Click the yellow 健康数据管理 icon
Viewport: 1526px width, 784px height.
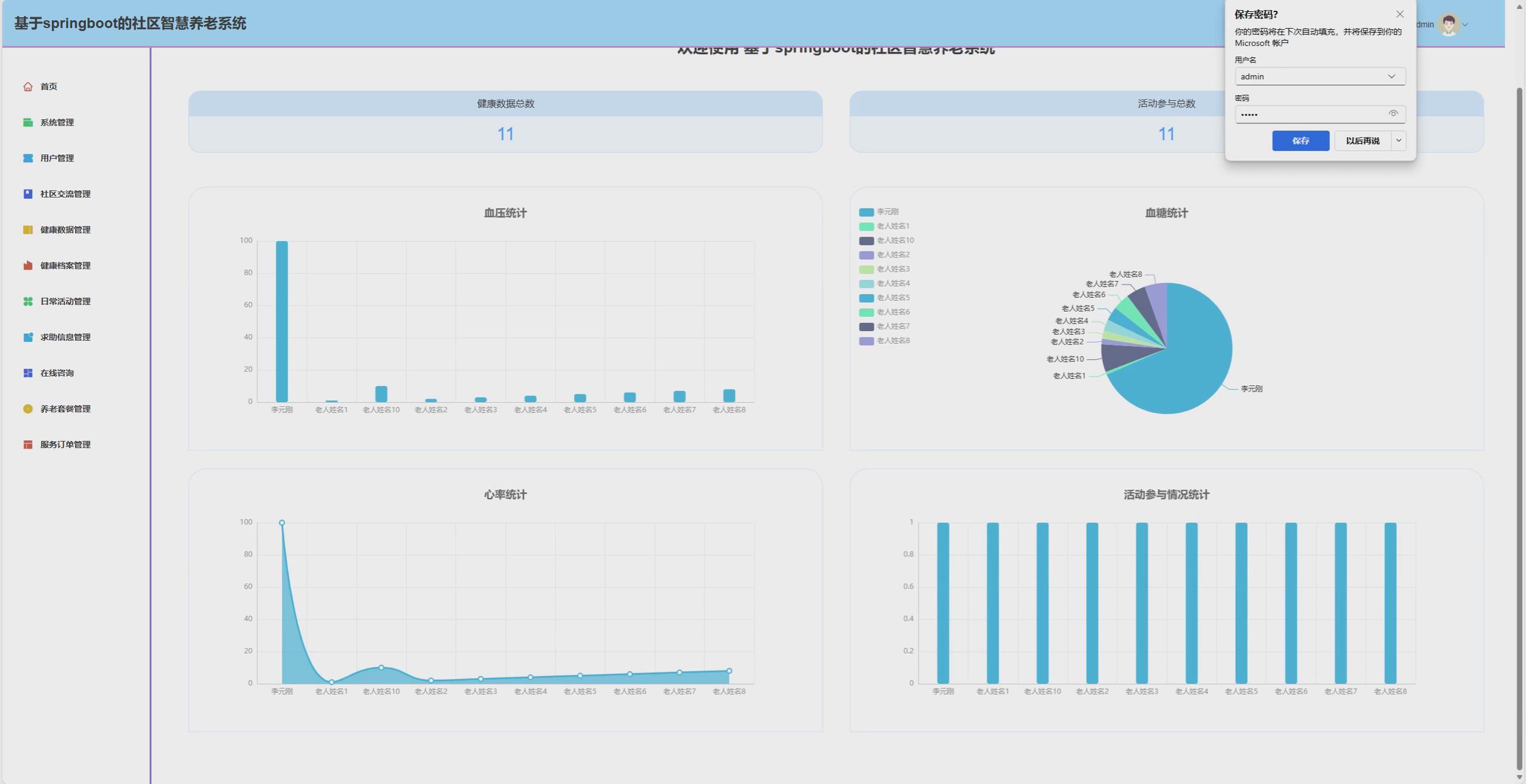click(x=27, y=230)
